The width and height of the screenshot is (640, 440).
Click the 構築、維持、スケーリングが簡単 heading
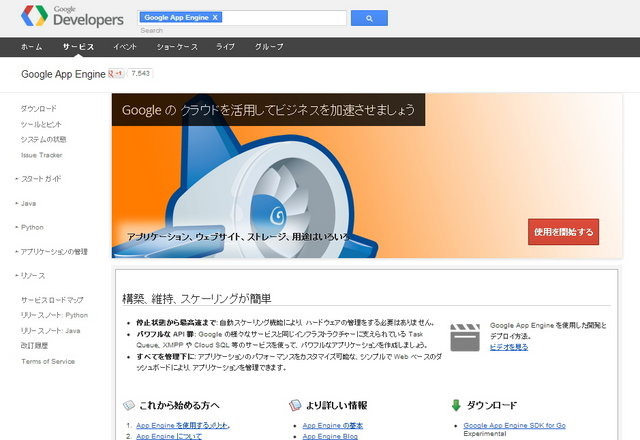tap(197, 298)
